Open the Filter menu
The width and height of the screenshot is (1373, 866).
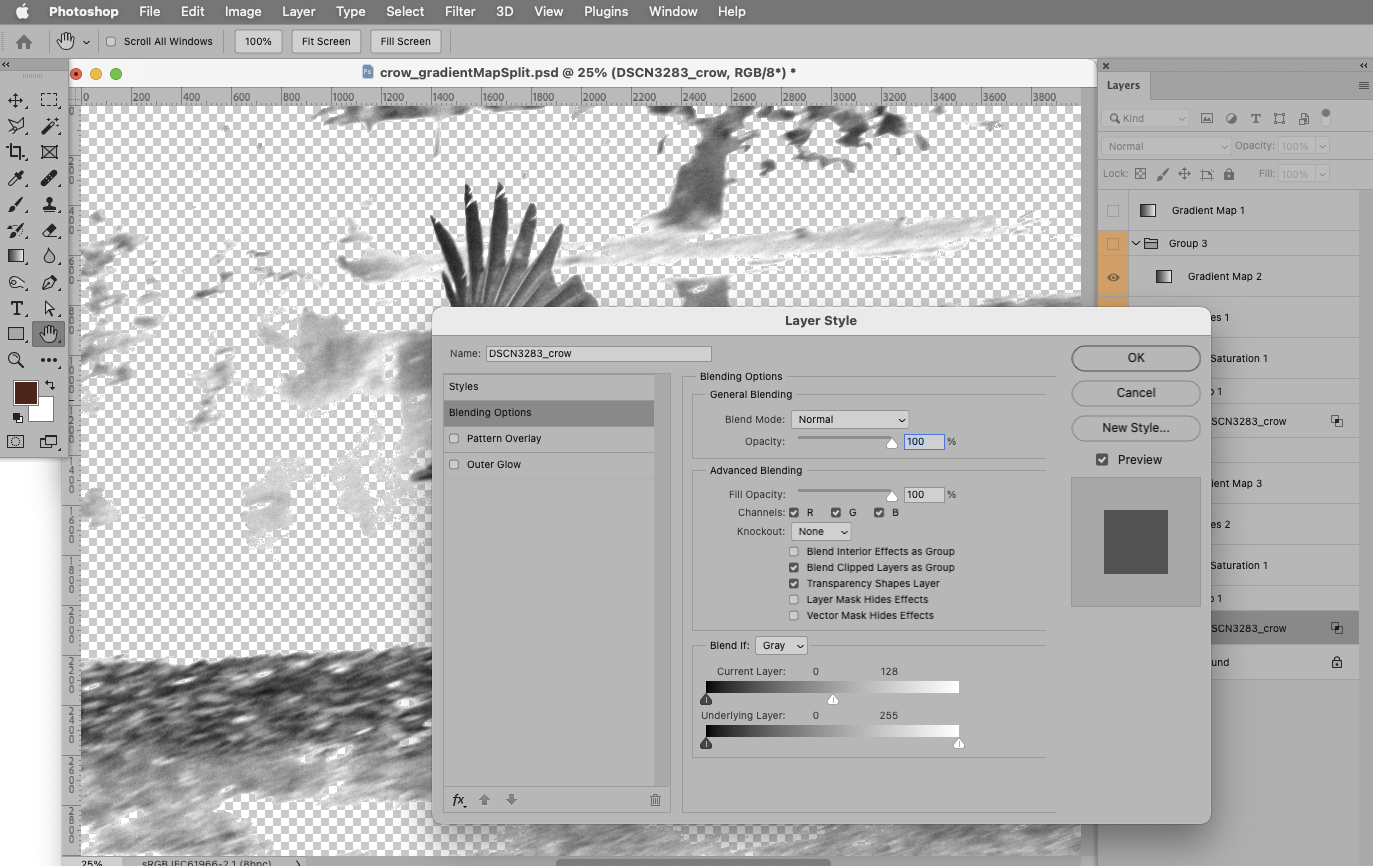click(459, 11)
